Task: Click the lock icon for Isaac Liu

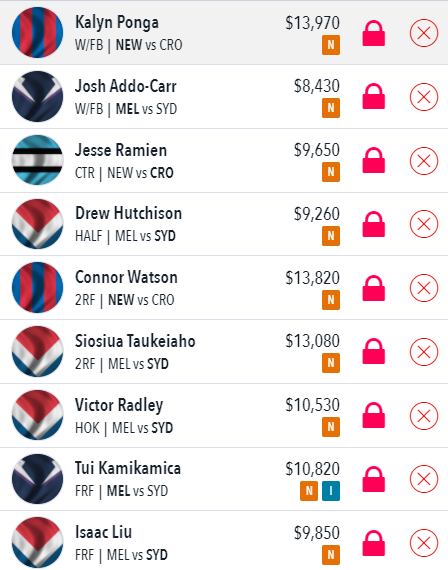Action: [373, 543]
